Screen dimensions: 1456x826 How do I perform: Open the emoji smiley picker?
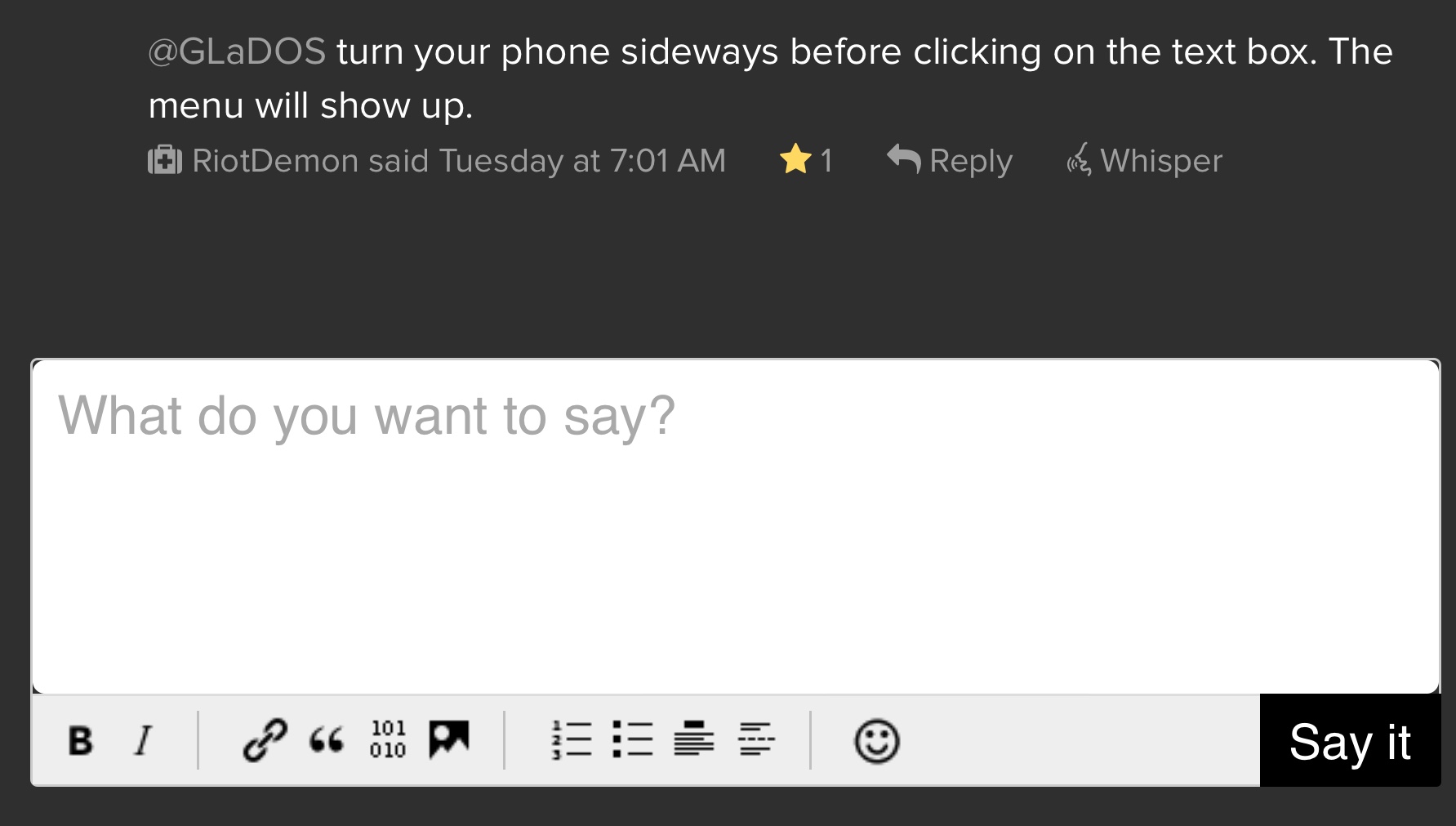(x=876, y=741)
